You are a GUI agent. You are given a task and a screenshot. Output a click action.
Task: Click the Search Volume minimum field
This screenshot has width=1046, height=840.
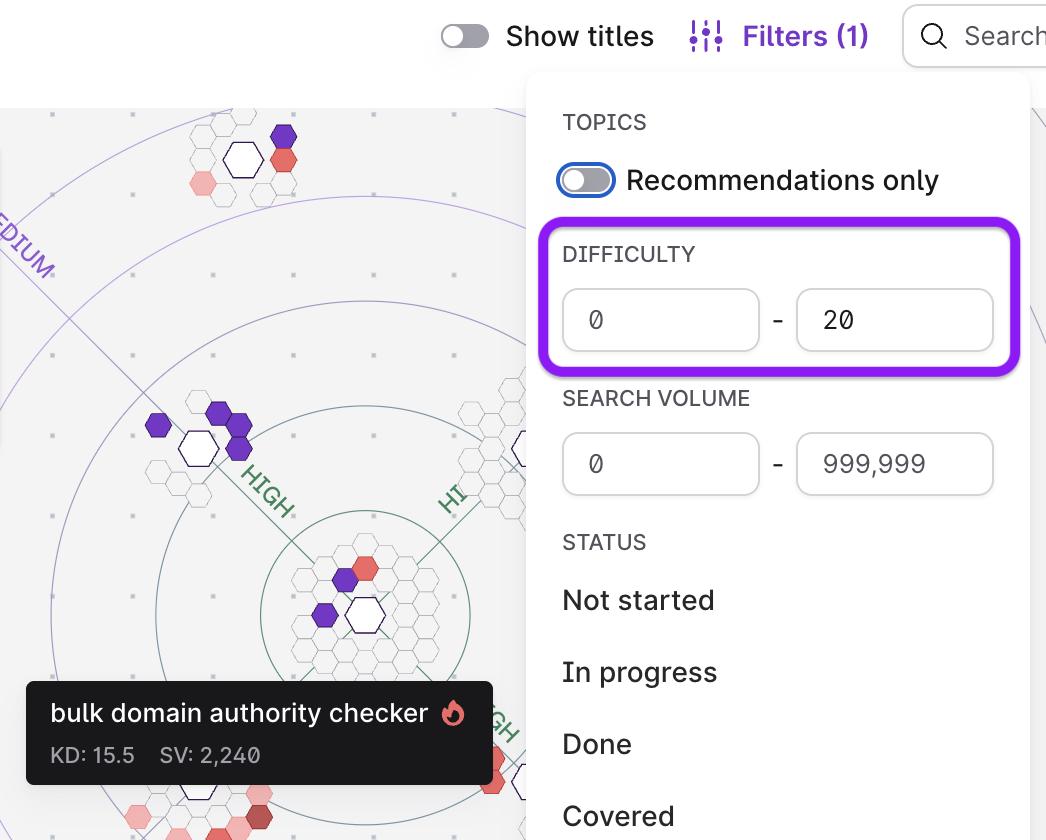(x=660, y=464)
